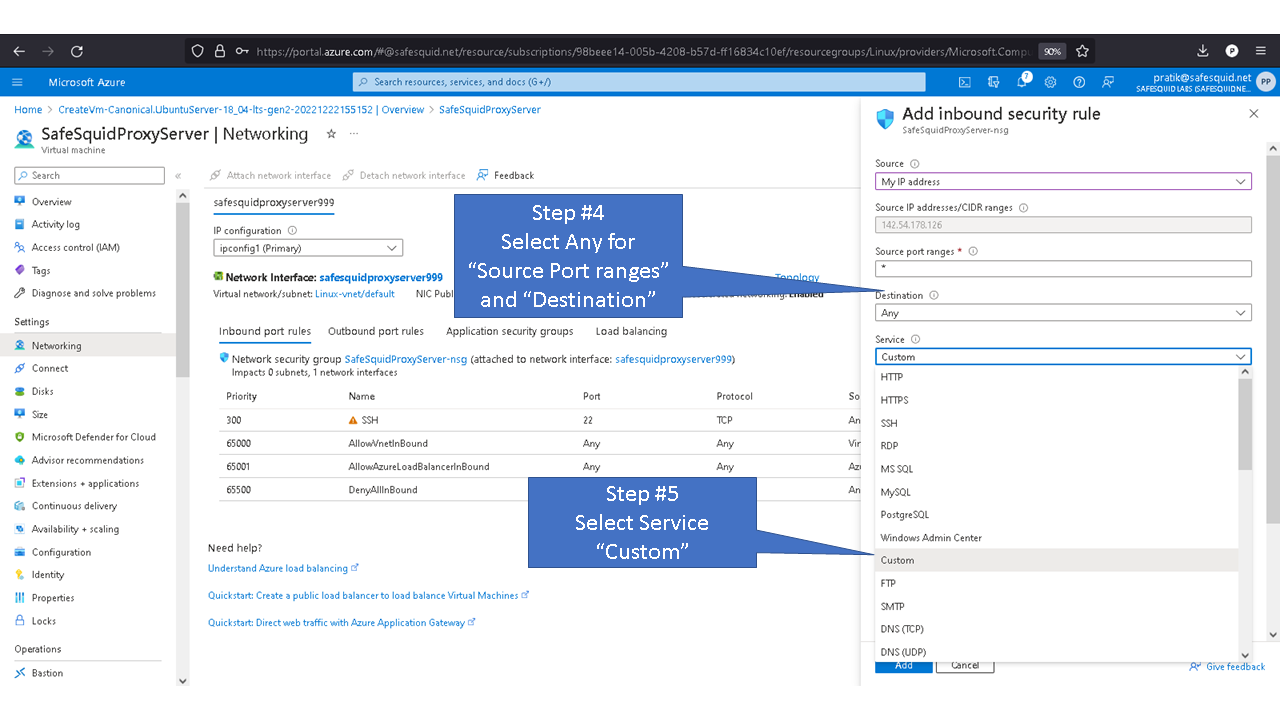Screen dimensions: 1280x720
Task: Select Custom in the Service list
Action: (x=1056, y=560)
